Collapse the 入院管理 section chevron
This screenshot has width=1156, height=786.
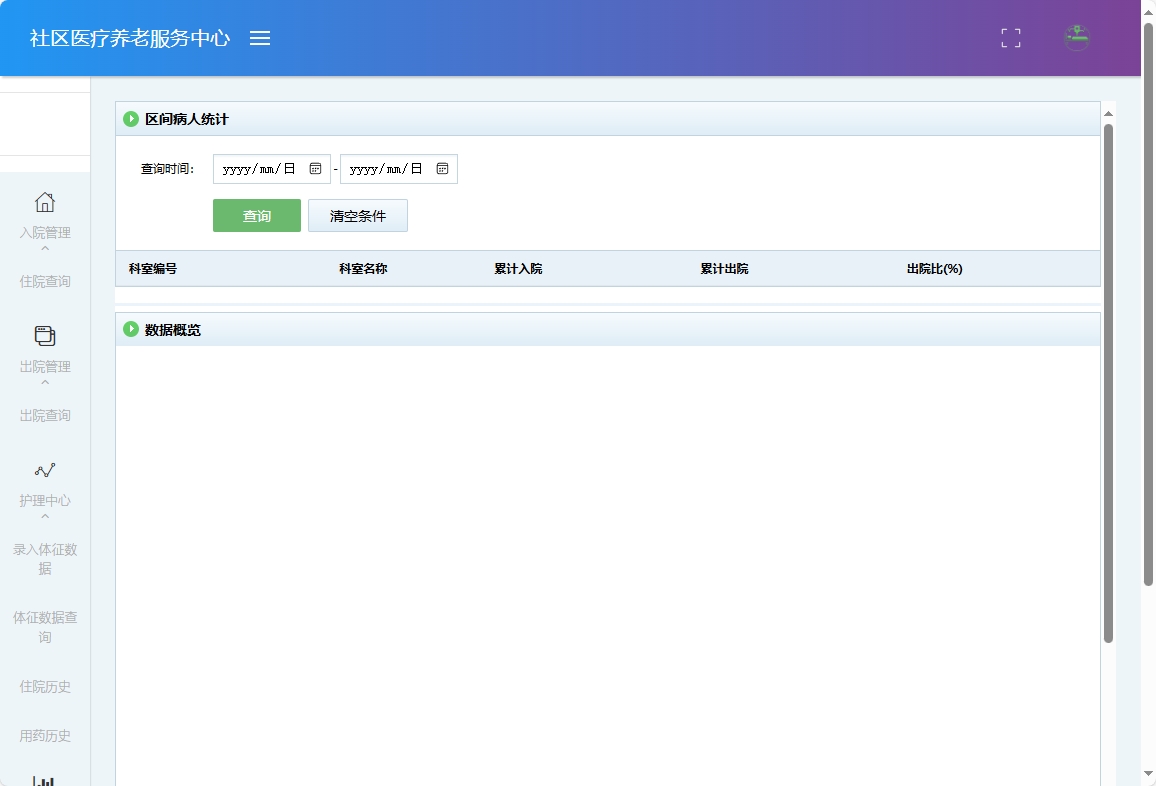pyautogui.click(x=44, y=248)
